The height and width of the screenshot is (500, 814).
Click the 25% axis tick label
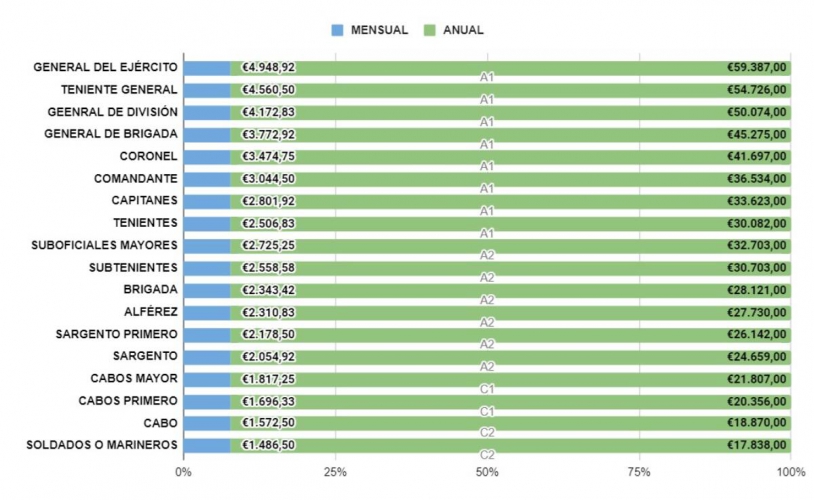pyautogui.click(x=335, y=471)
